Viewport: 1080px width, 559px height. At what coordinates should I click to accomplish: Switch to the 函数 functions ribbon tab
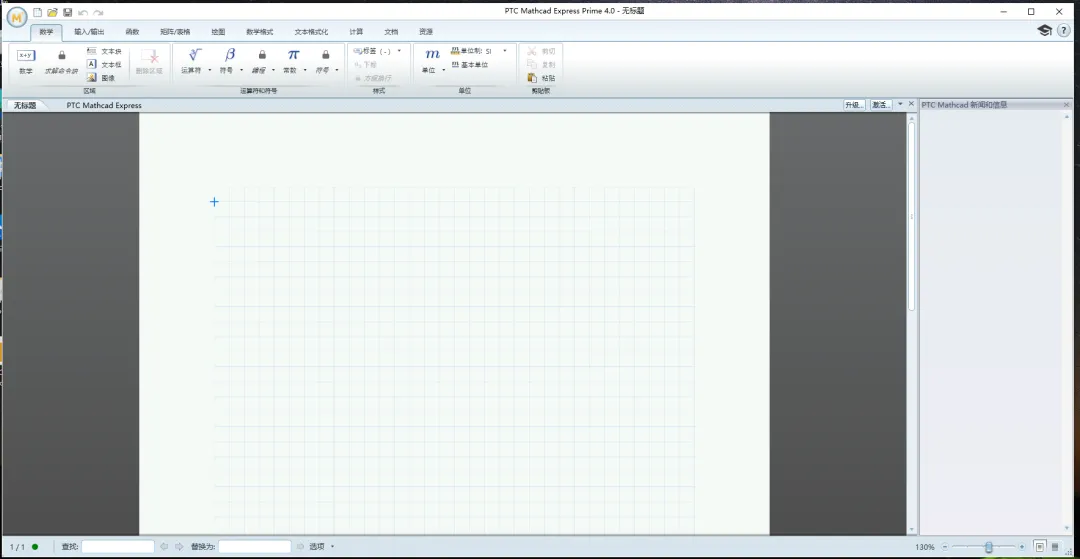pyautogui.click(x=132, y=32)
